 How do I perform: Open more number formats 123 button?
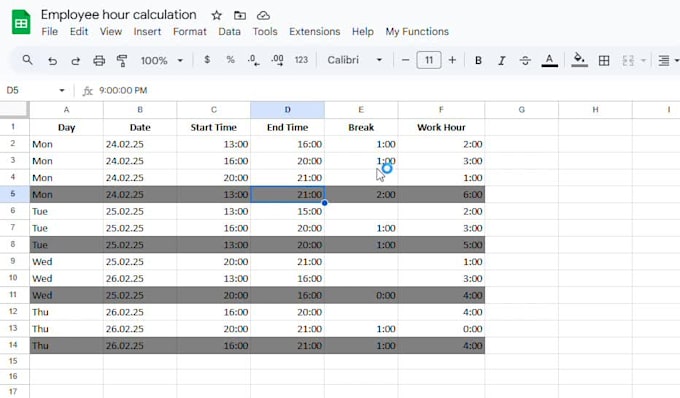point(301,60)
